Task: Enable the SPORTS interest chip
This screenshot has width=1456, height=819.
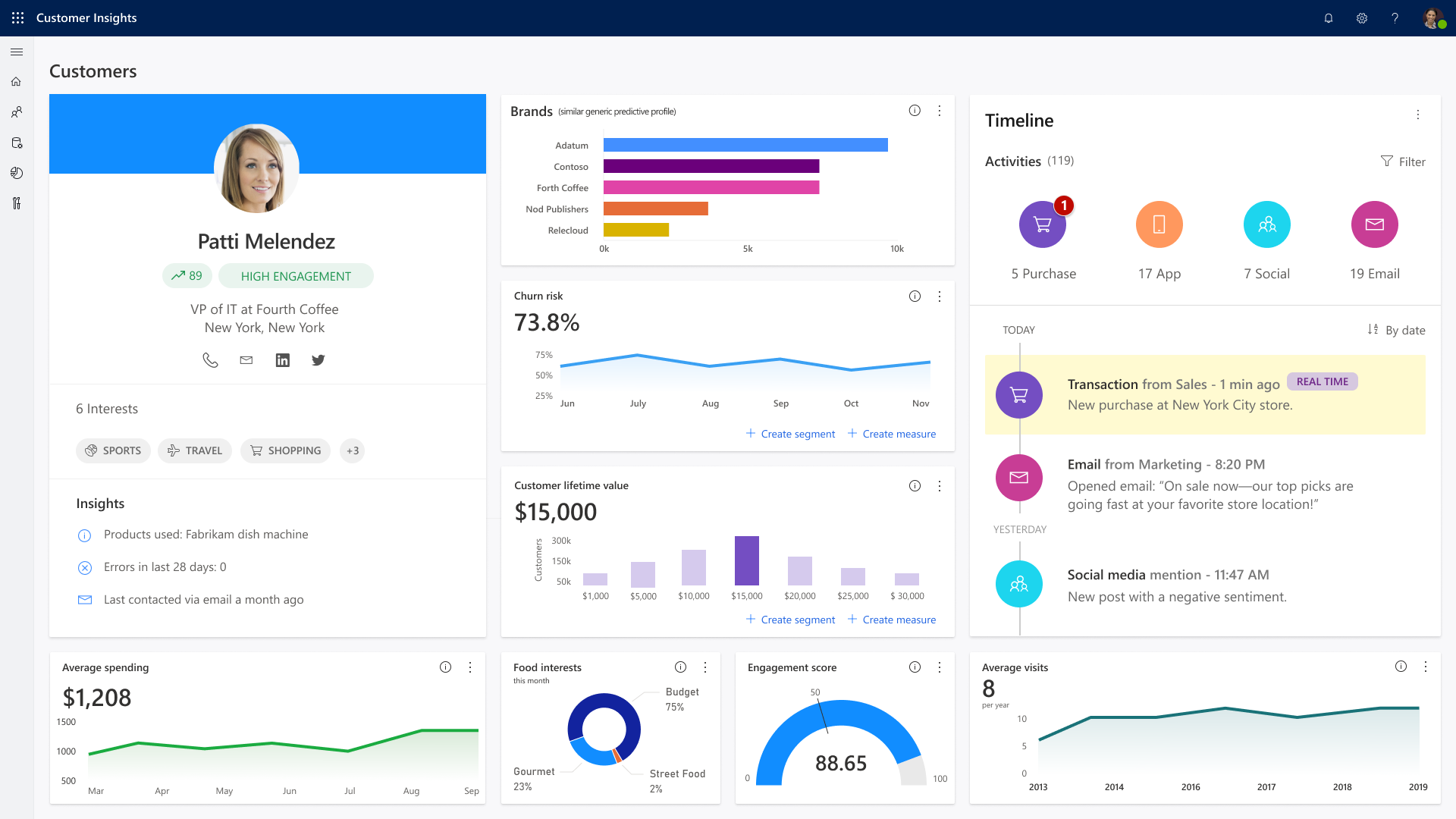Action: coord(113,450)
